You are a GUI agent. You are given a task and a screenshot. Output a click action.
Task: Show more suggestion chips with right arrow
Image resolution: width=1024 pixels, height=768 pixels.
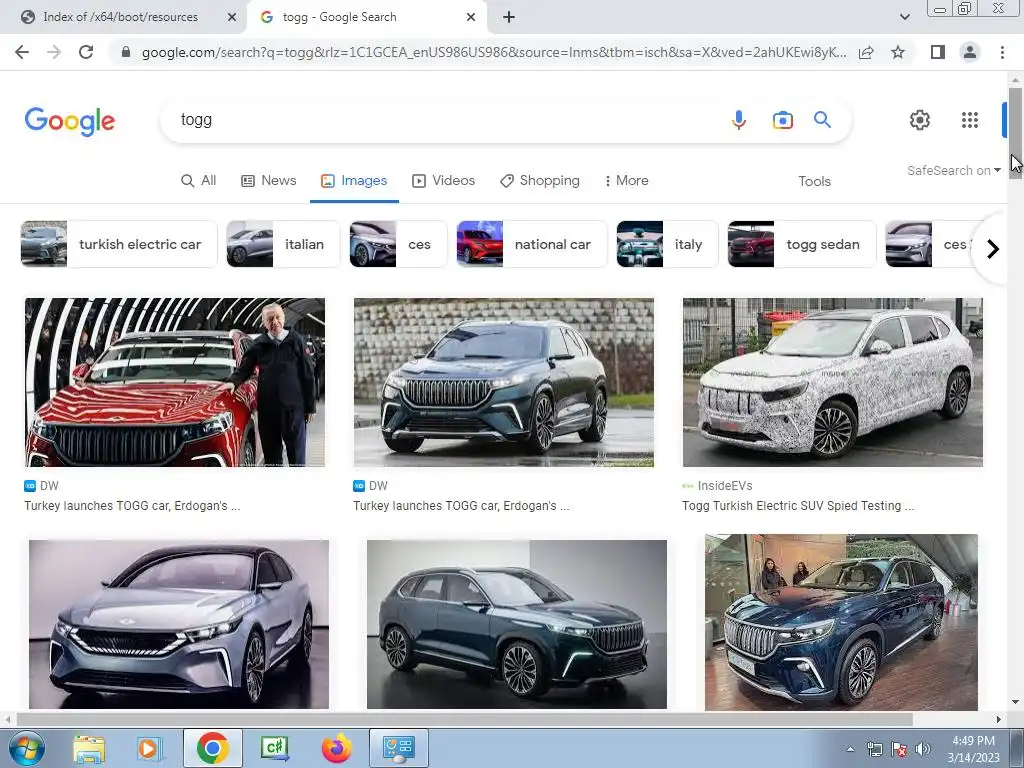[x=993, y=249]
